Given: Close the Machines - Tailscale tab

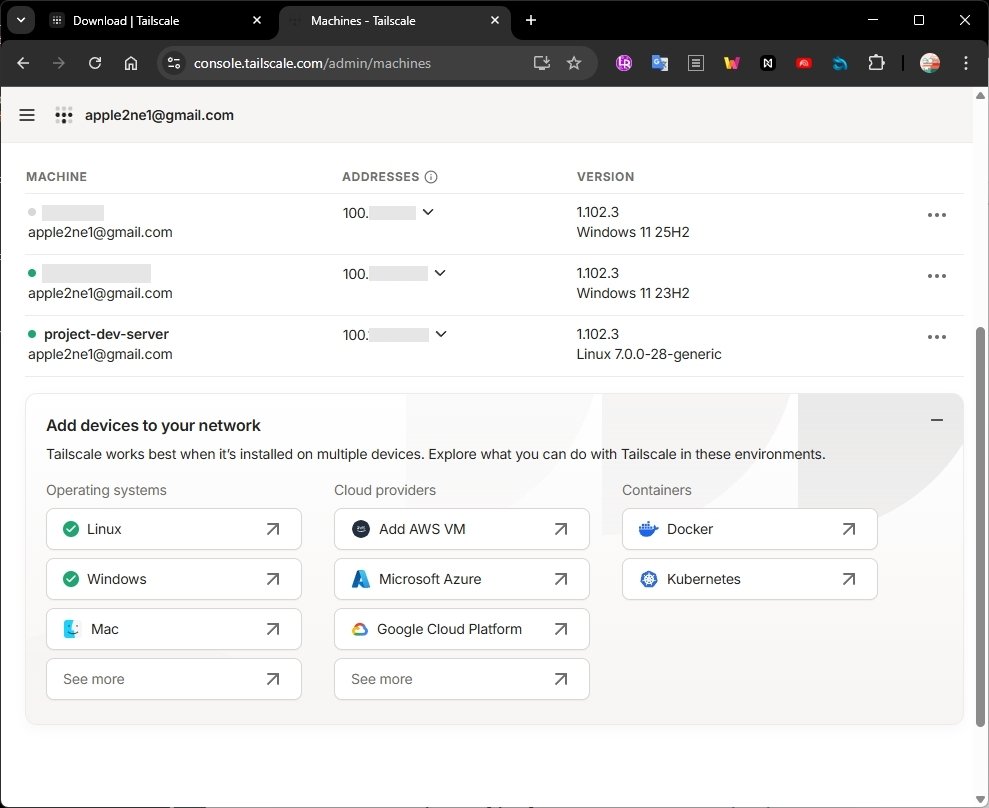Looking at the screenshot, I should point(494,20).
